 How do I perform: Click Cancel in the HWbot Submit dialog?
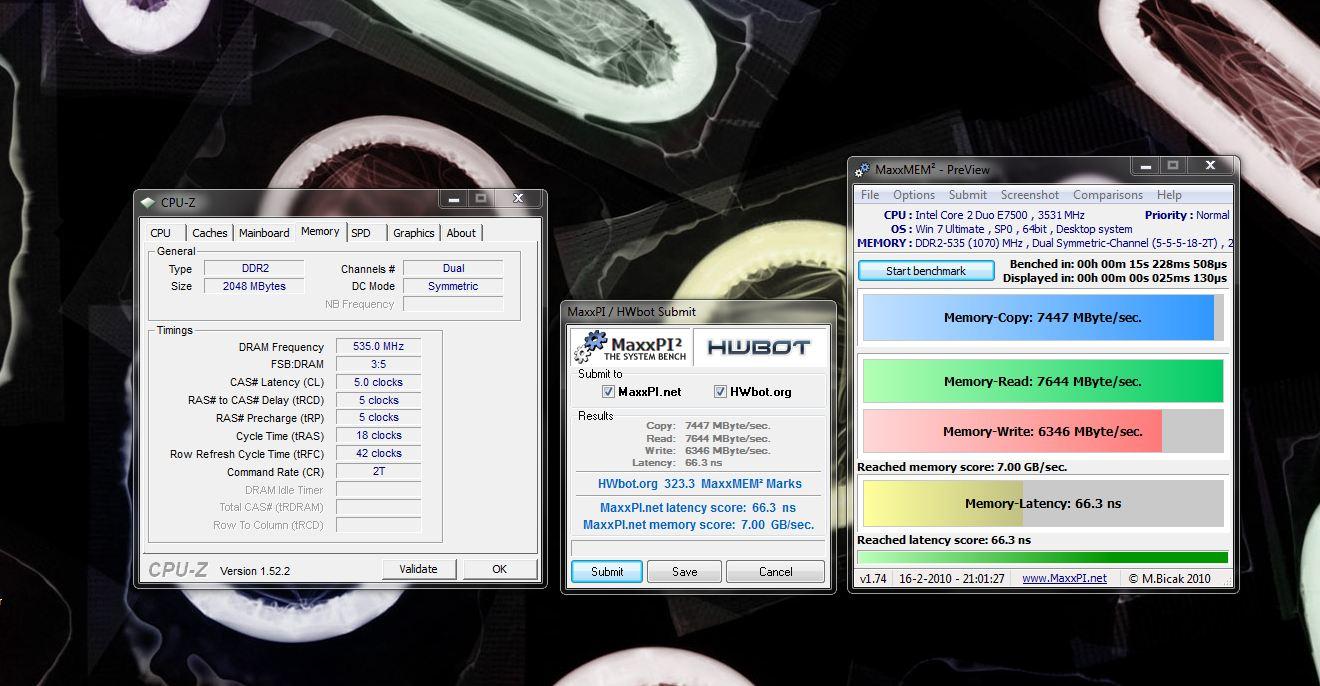point(776,572)
